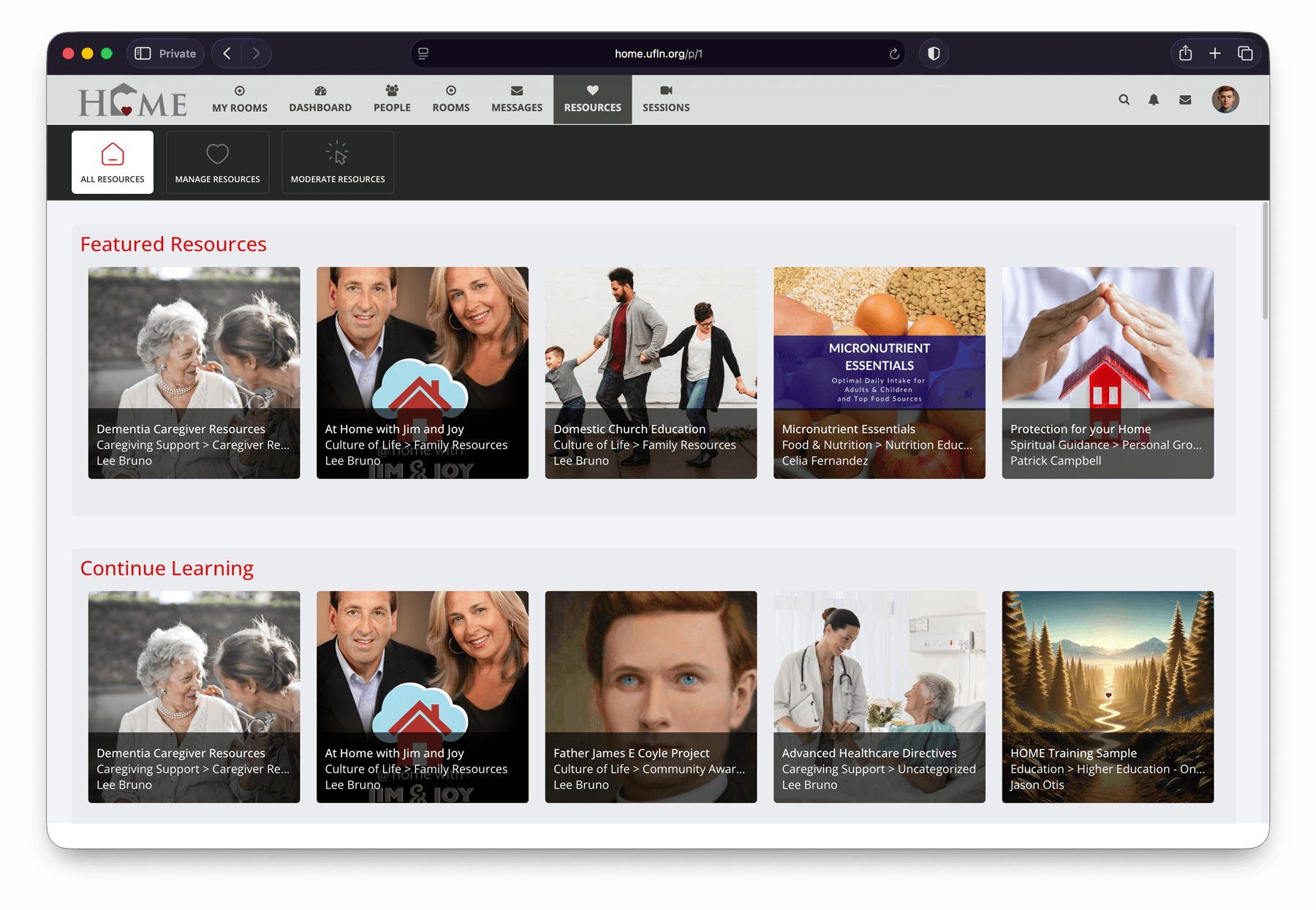Click the HOME logo
The image size is (1316, 910).
coord(132,100)
